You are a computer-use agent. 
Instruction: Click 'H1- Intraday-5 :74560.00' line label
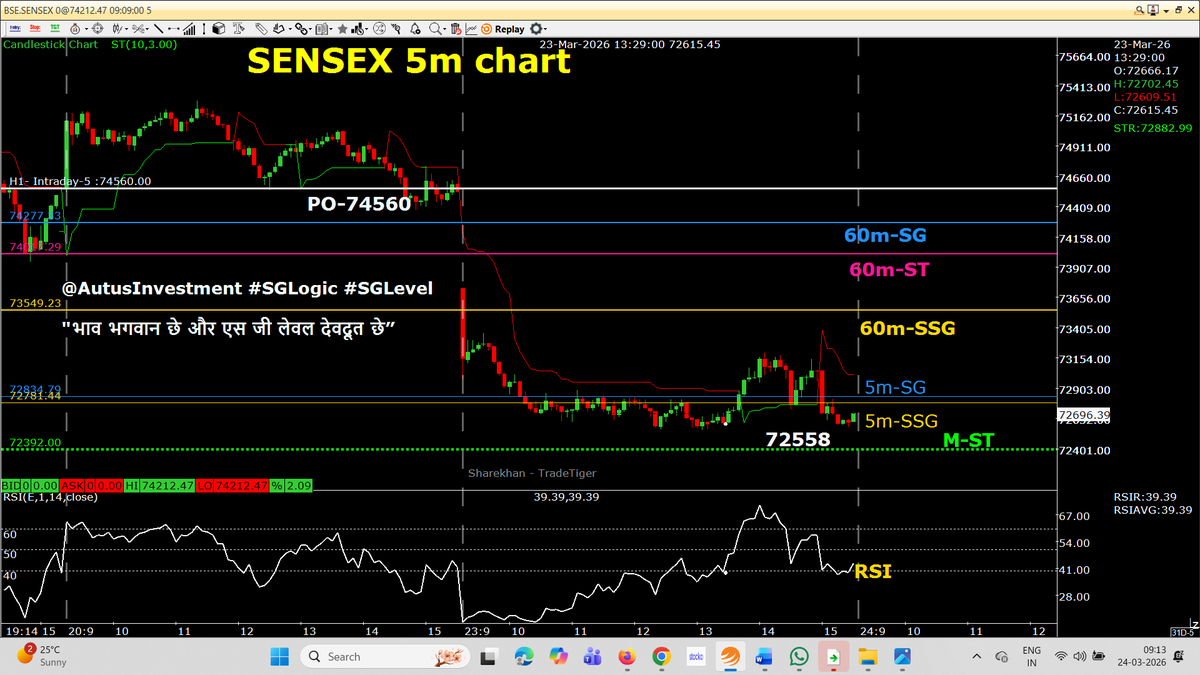pyautogui.click(x=80, y=181)
